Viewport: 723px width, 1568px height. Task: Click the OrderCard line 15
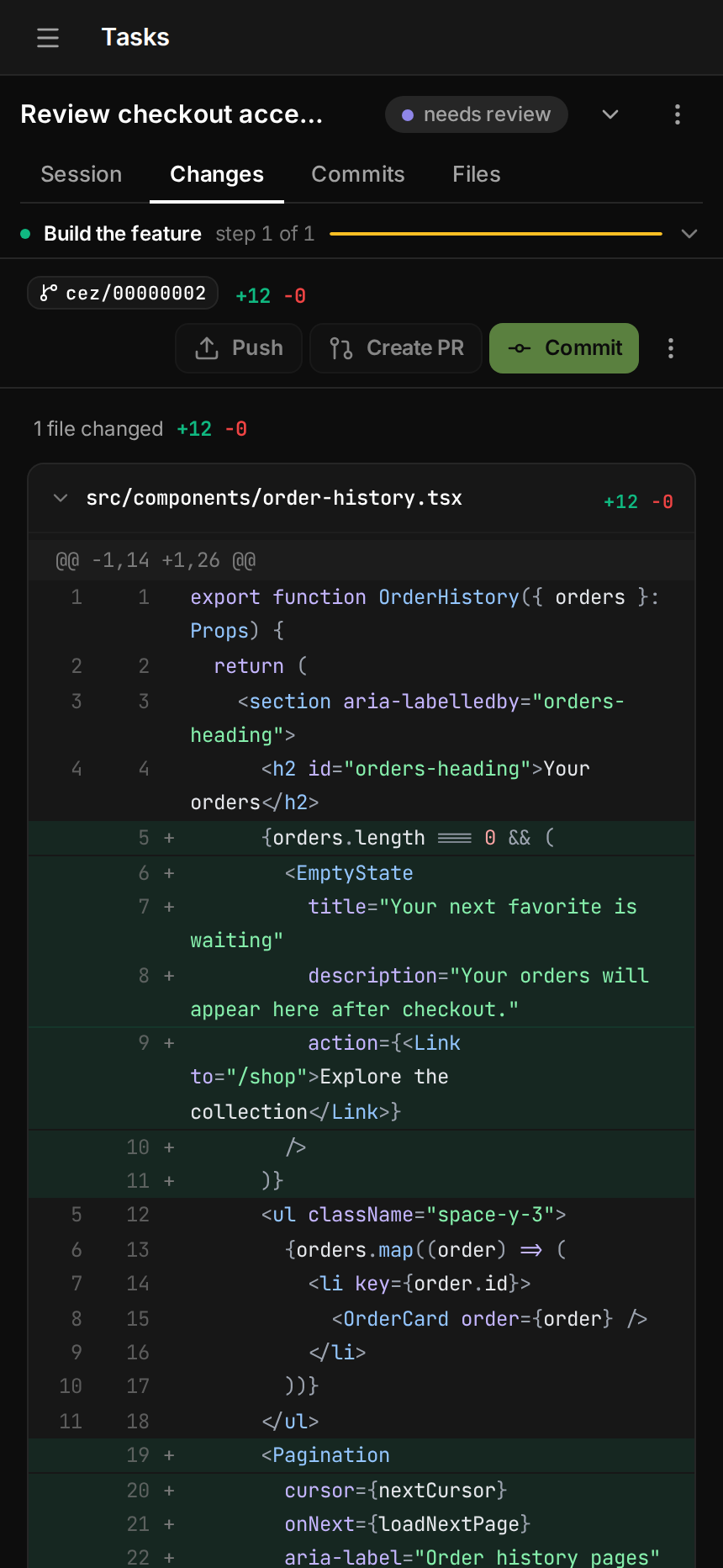(x=361, y=1319)
